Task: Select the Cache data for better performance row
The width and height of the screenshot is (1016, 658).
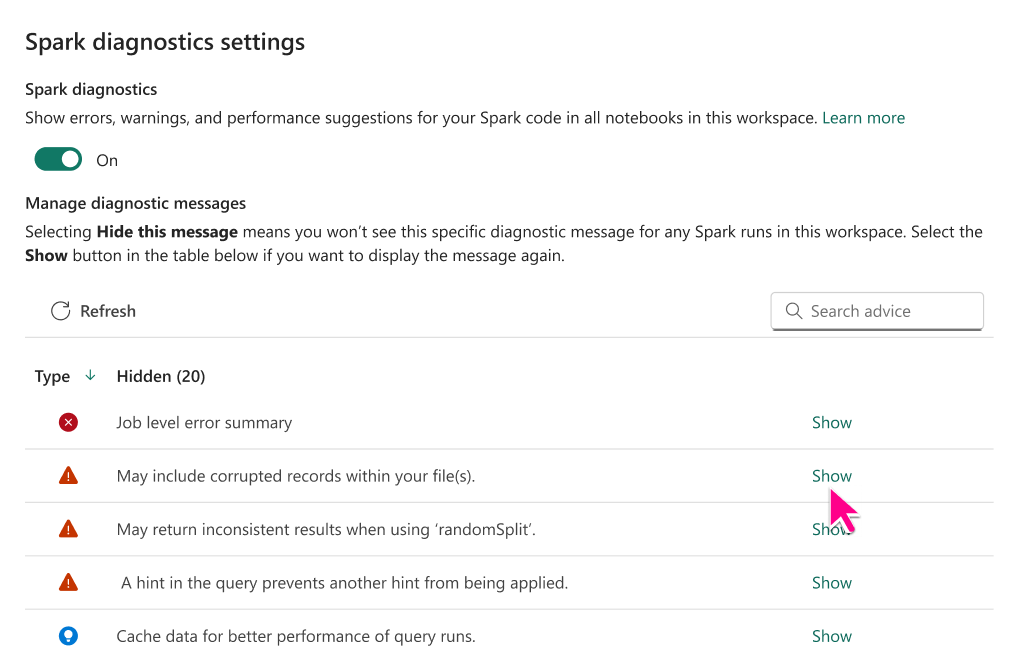Action: (x=509, y=636)
